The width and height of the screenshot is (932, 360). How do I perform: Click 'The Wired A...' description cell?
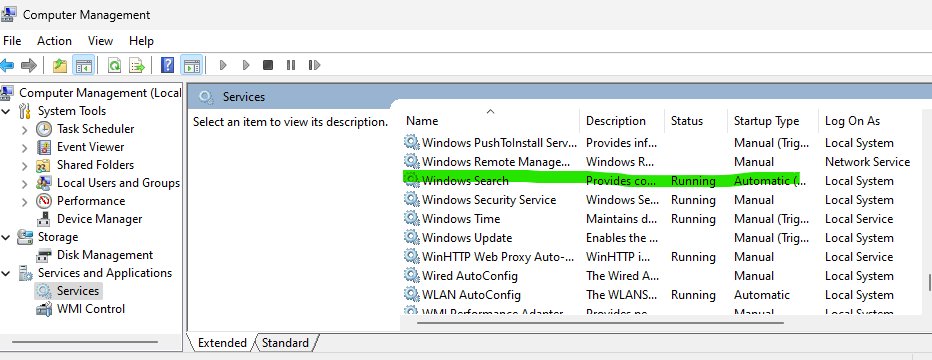click(622, 276)
